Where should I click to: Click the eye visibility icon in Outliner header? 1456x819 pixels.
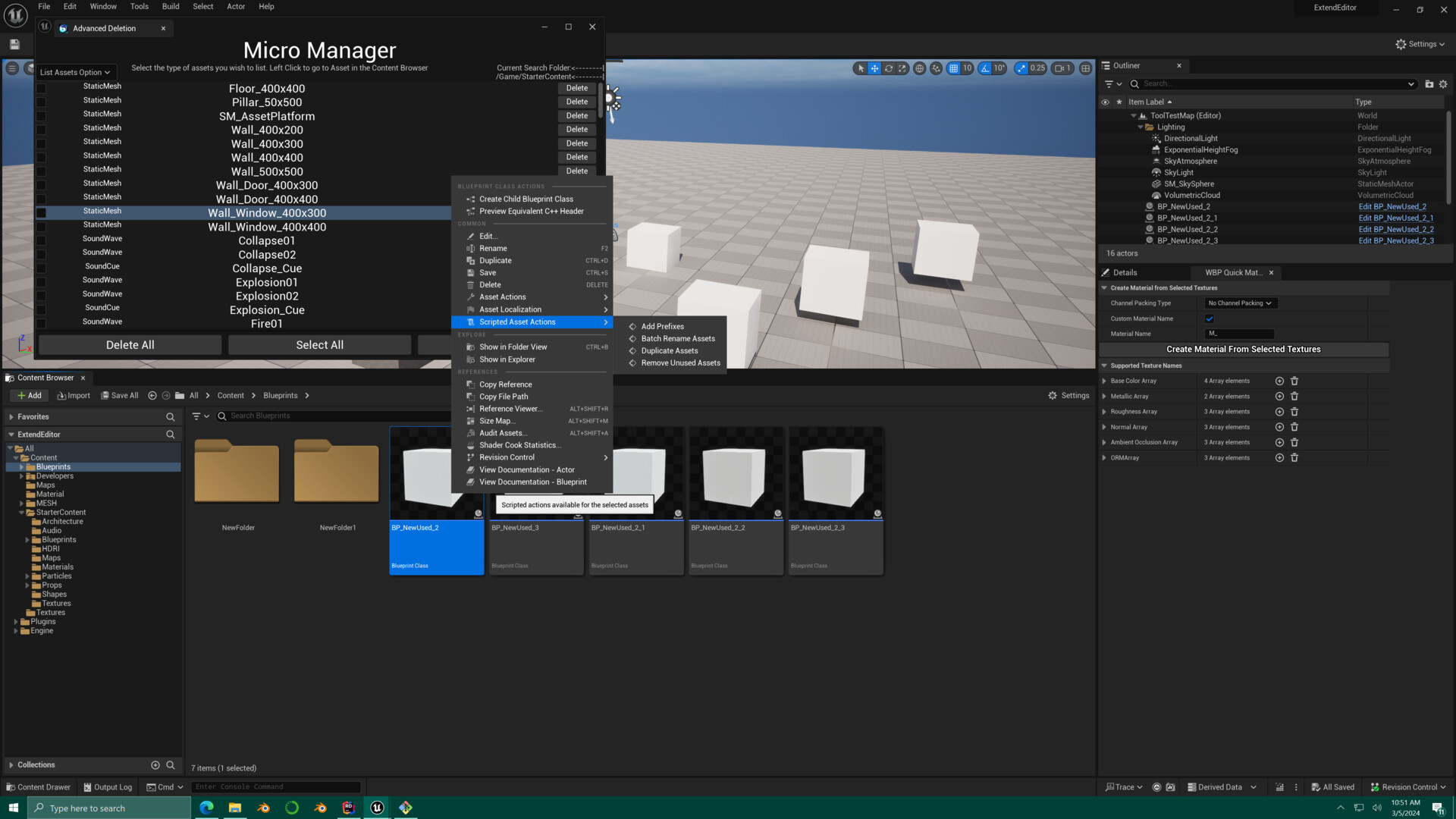(1105, 102)
